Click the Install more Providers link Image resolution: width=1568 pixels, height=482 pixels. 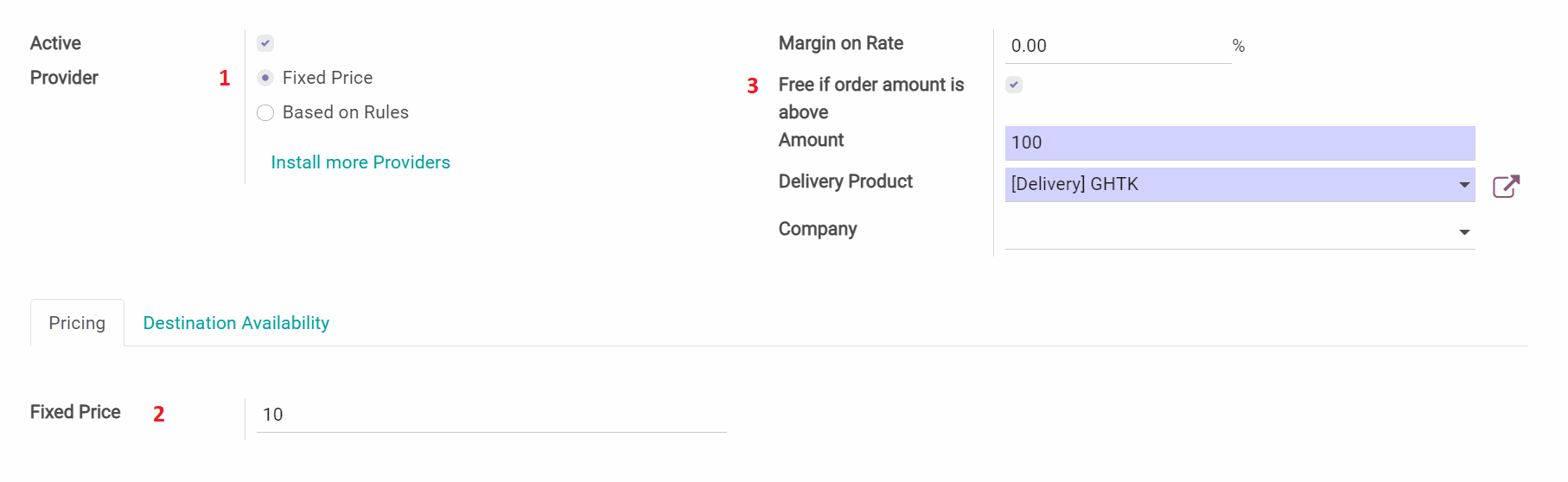pyautogui.click(x=360, y=162)
